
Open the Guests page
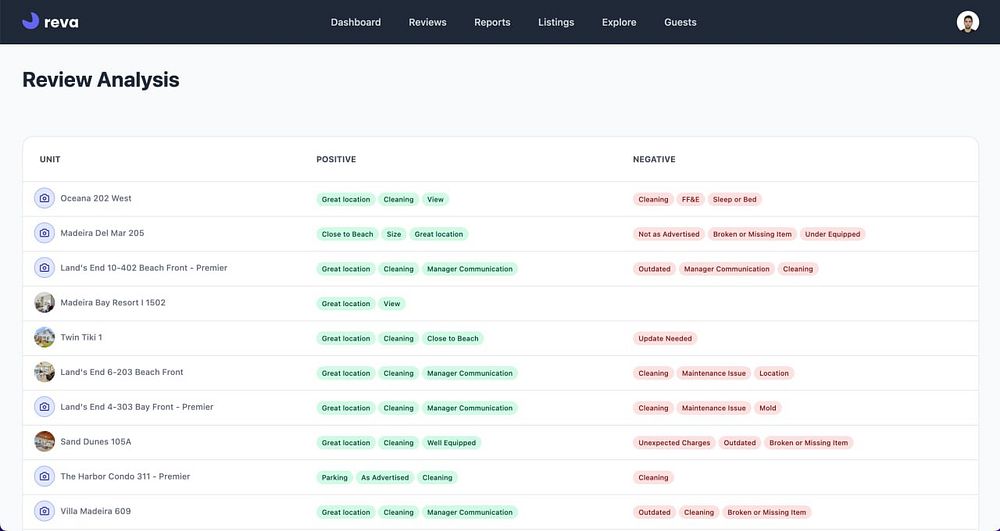click(x=680, y=22)
